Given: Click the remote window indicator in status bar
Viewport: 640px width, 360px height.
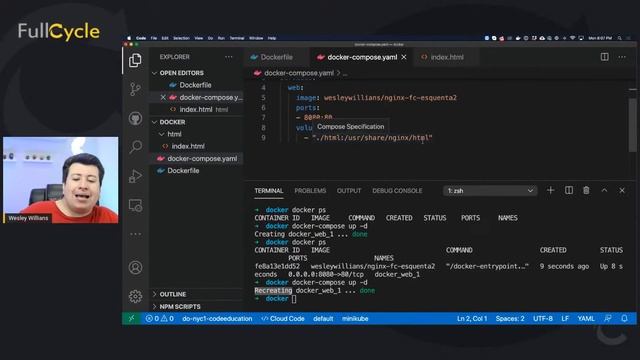Looking at the screenshot, I should click(131, 318).
